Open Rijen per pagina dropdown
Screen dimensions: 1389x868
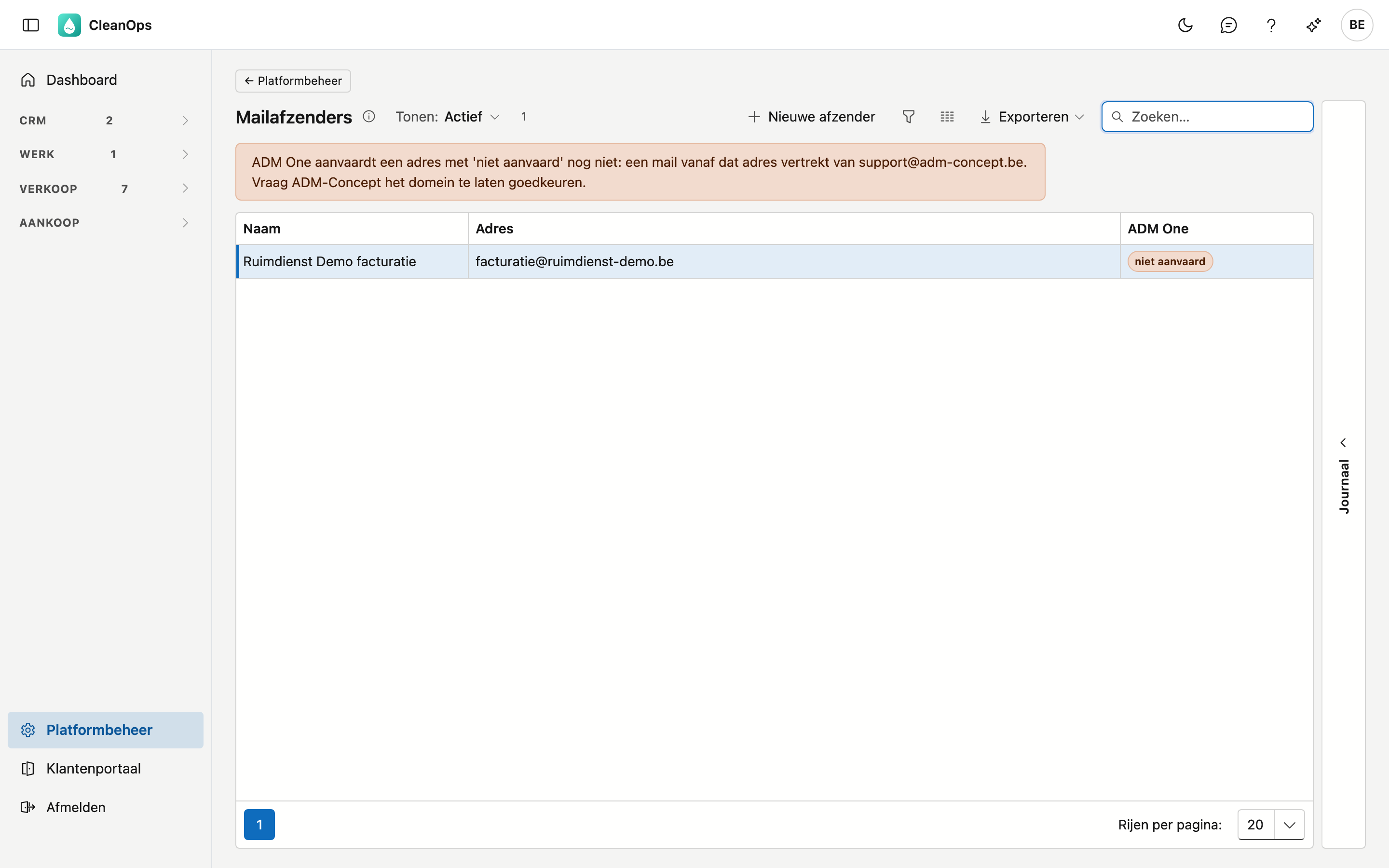point(1271,825)
